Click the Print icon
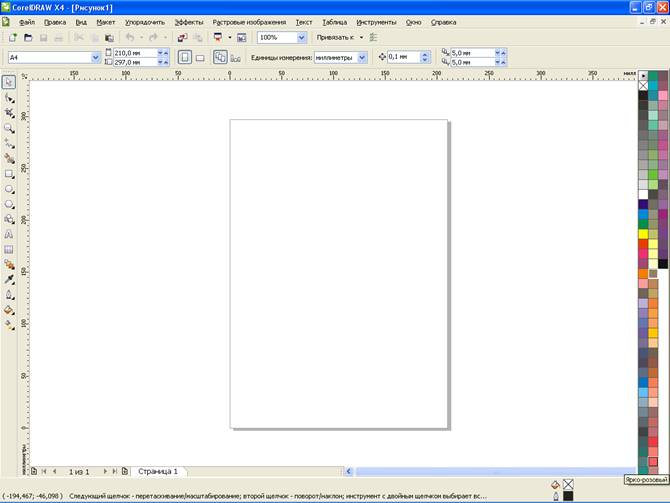This screenshot has width=670, height=503. coord(59,38)
